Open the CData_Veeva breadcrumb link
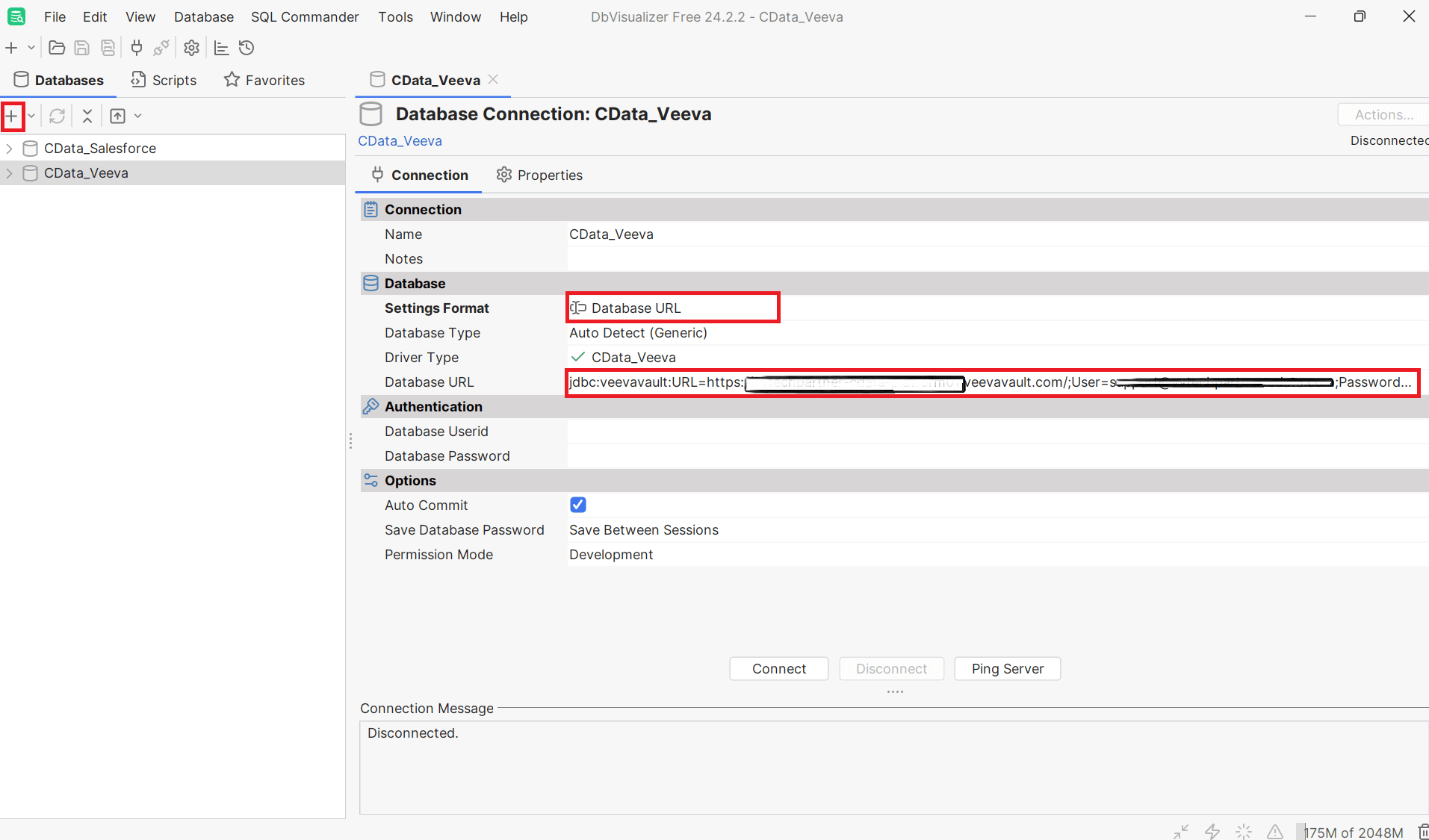This screenshot has height=840, width=1429. coord(400,140)
